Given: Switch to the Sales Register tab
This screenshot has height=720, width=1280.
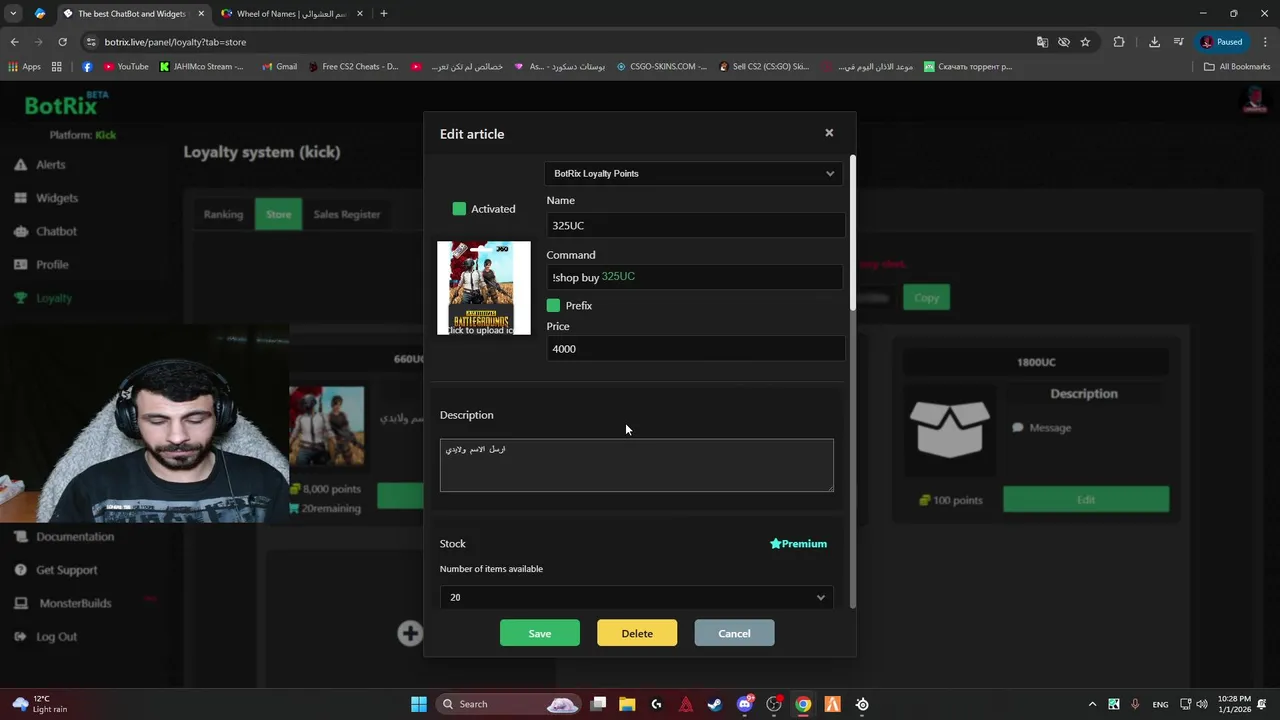Looking at the screenshot, I should click(347, 214).
